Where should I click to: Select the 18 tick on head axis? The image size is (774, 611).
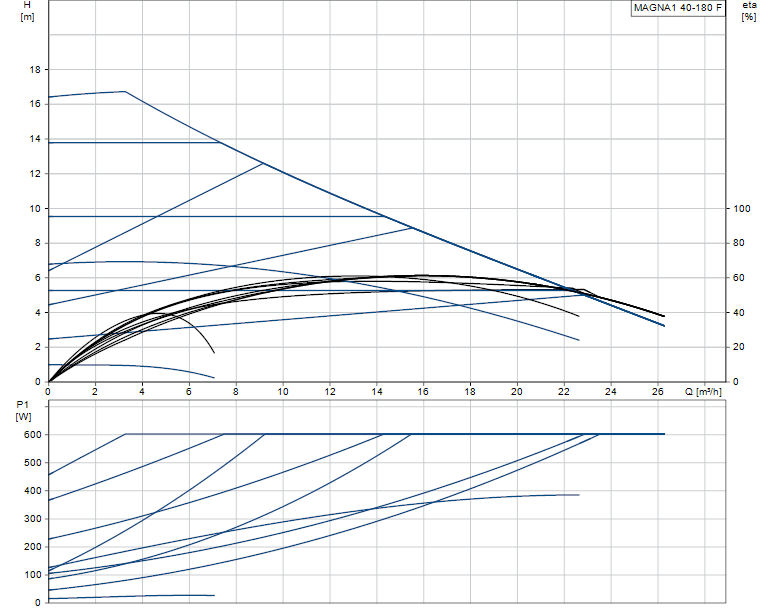point(34,70)
